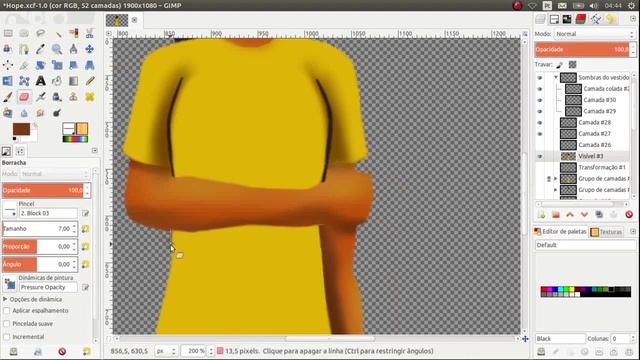Switch to the Editor de paletas tab
Viewport: 640px width, 360px height.
[560, 231]
